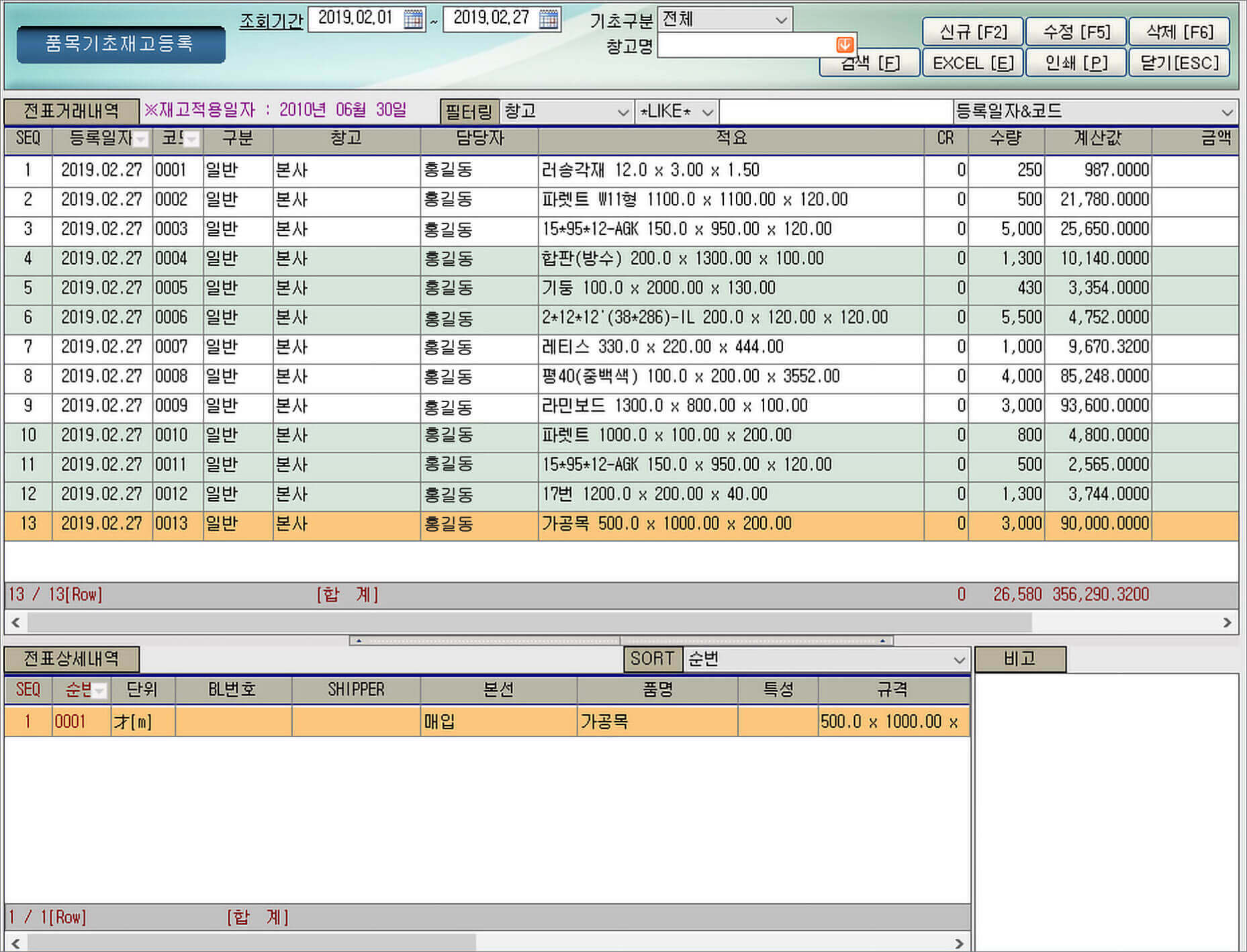Click the CR column header
The image size is (1247, 952).
945,139
